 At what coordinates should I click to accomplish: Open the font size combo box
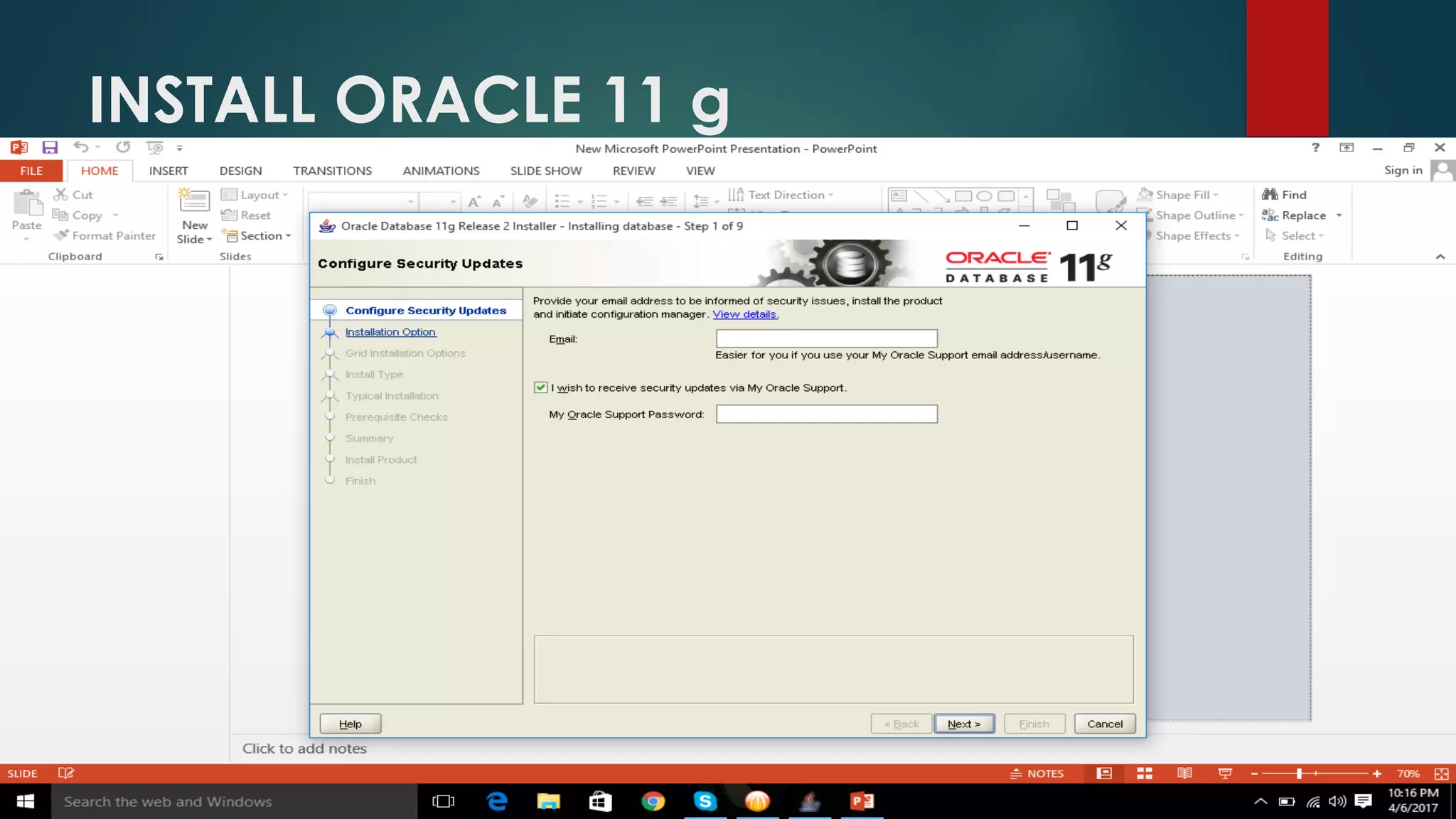(439, 201)
